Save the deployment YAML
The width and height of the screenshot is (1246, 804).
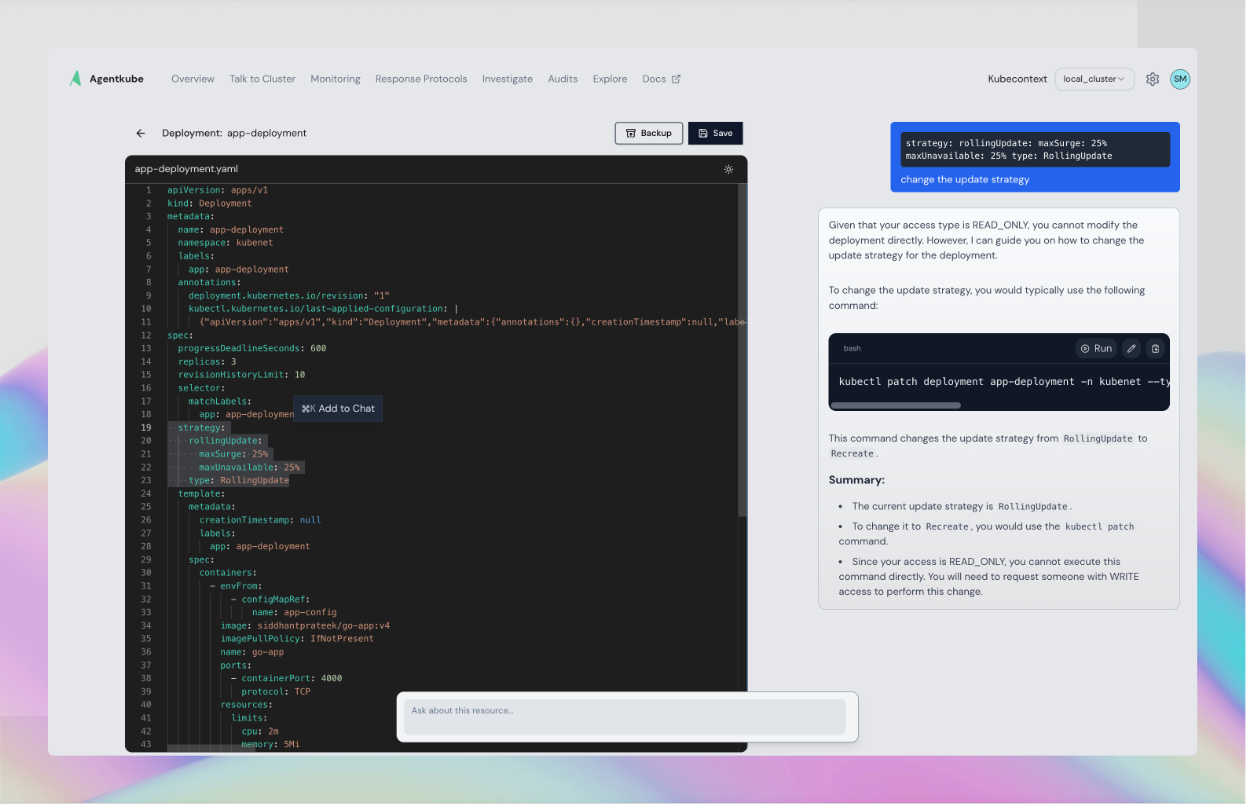coord(715,133)
